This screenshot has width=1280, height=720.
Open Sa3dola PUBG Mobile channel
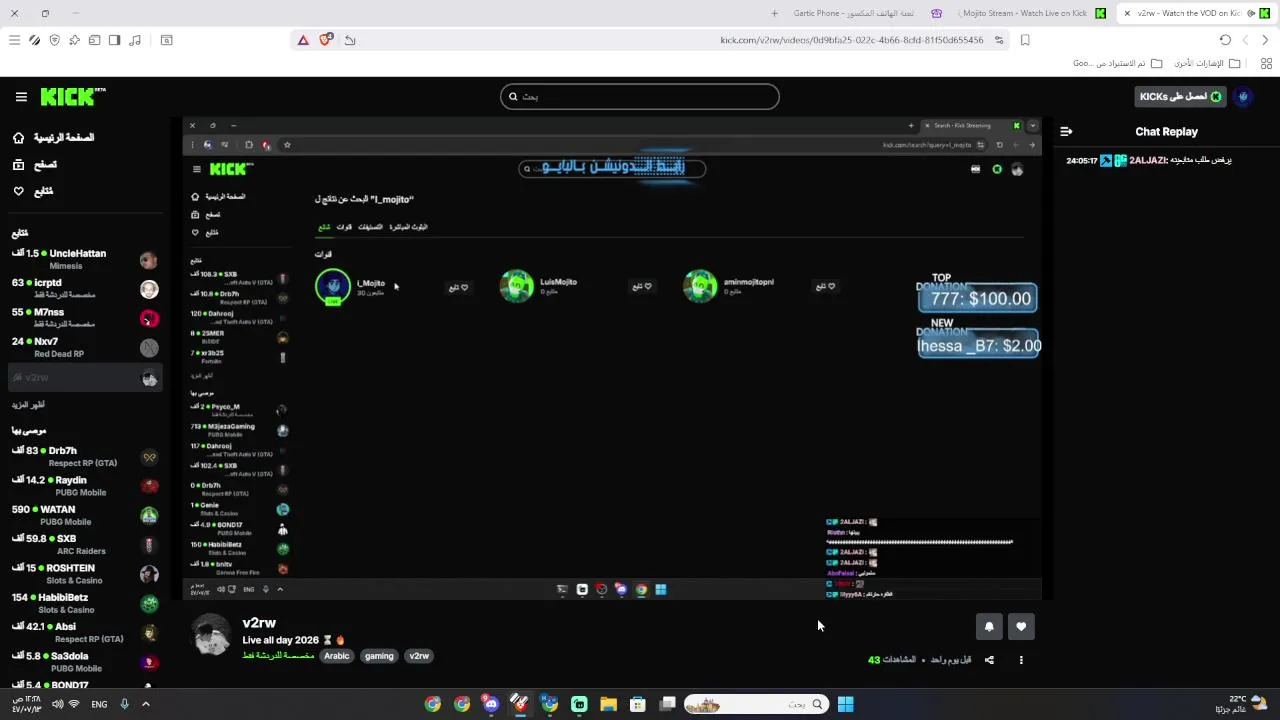click(85, 662)
